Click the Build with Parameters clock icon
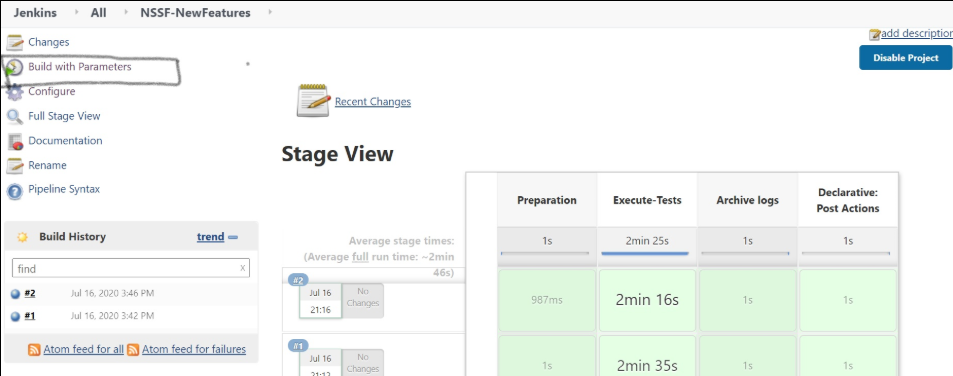 15,67
